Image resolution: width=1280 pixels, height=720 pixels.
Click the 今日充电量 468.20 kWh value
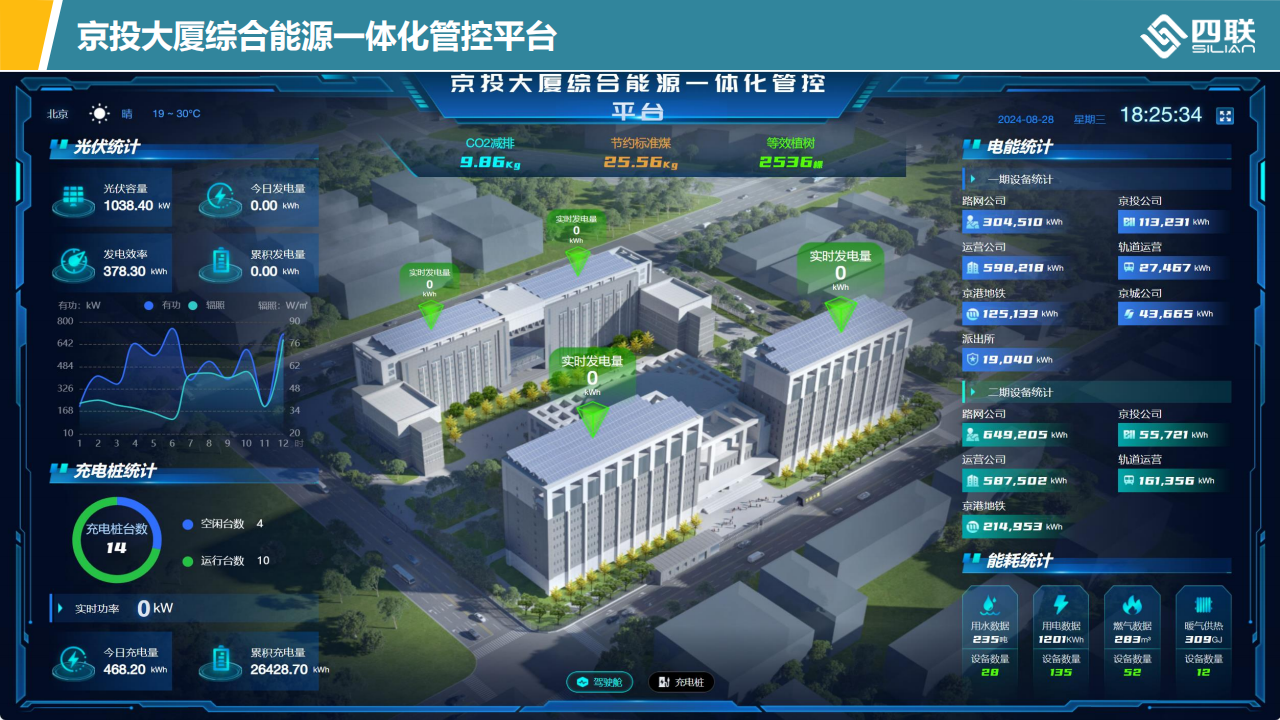point(135,670)
